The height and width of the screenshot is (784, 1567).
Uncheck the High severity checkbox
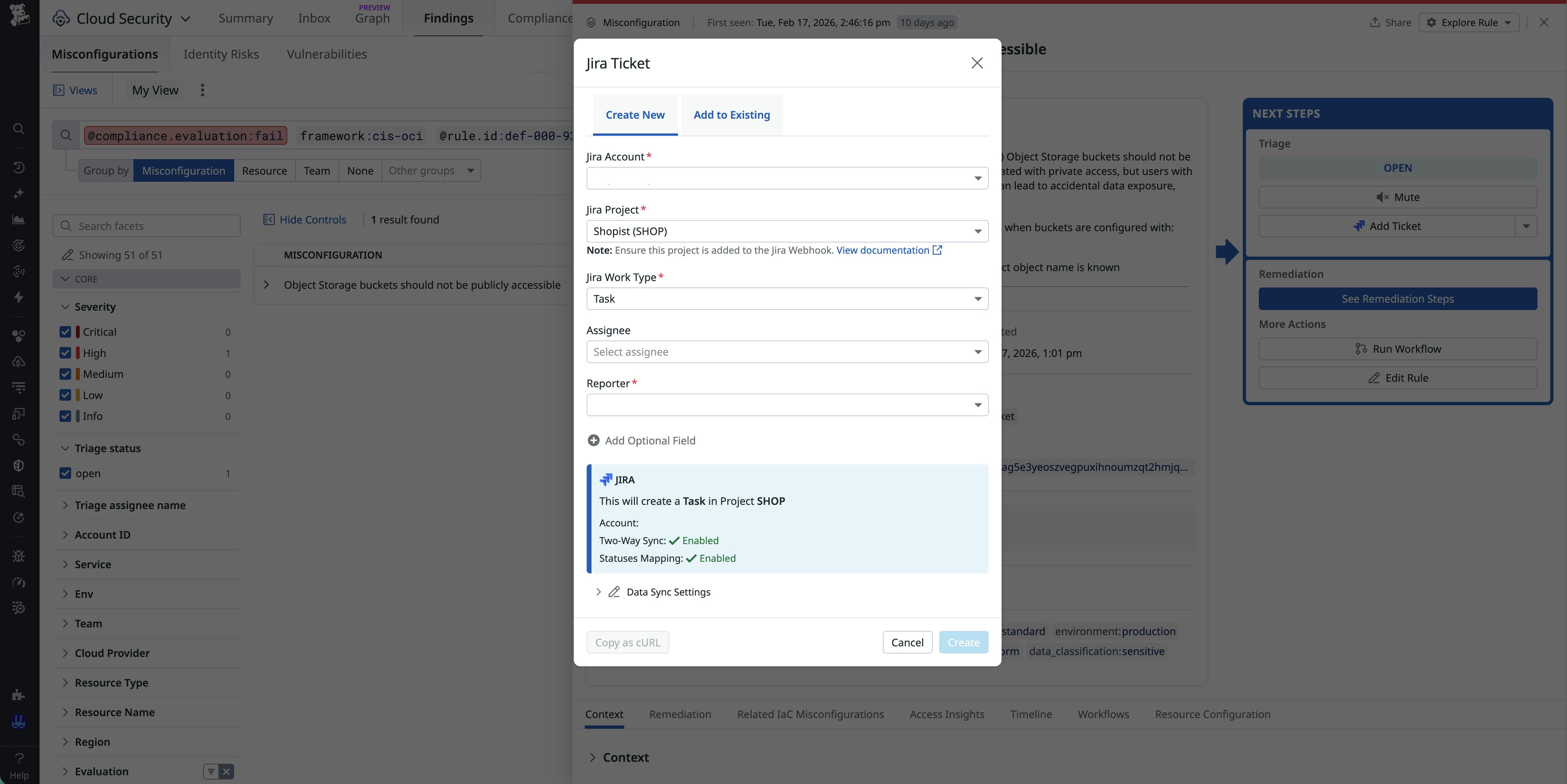pos(66,353)
